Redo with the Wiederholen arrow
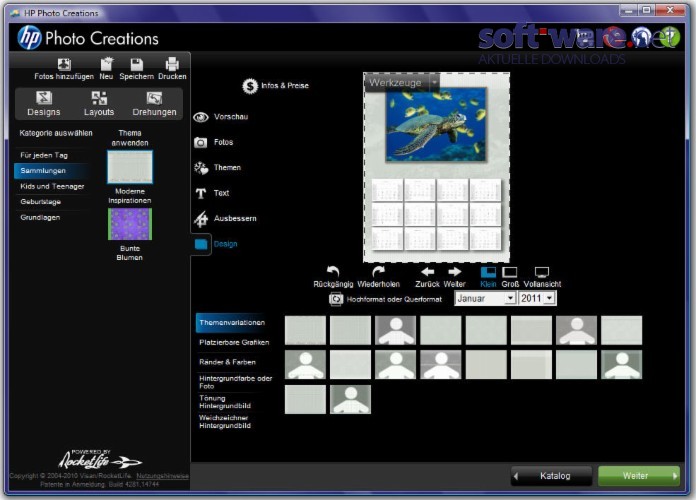The image size is (696, 500). pyautogui.click(x=378, y=271)
